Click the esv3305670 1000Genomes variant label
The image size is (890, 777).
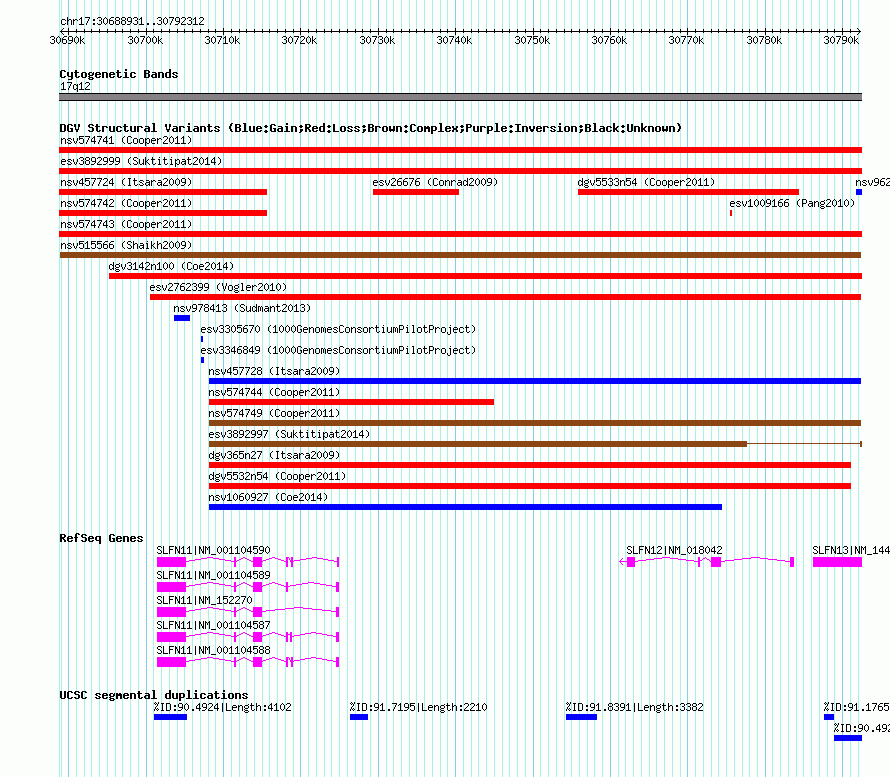coord(338,329)
